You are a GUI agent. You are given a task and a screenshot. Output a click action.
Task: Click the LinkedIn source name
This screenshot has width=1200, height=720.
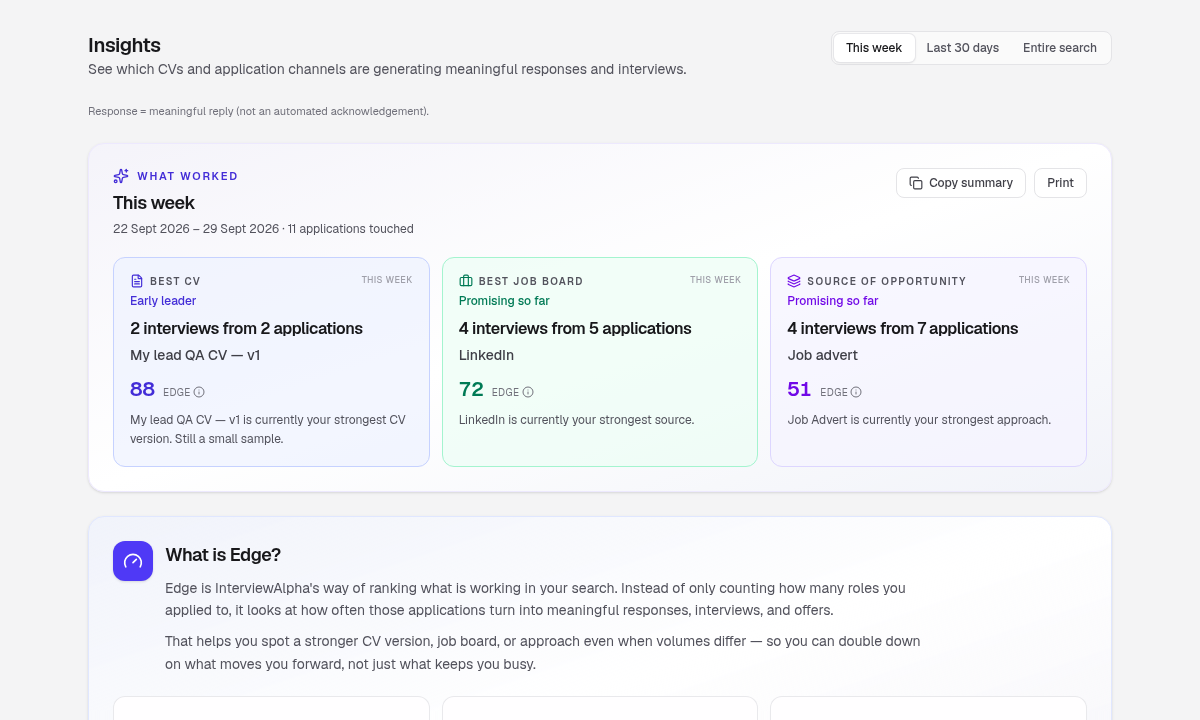[x=486, y=355]
